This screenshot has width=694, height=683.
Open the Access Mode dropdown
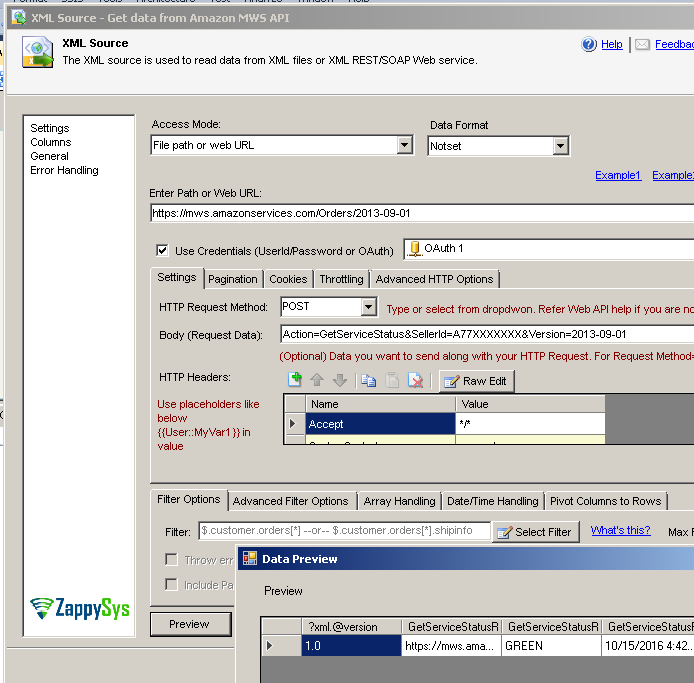point(405,145)
